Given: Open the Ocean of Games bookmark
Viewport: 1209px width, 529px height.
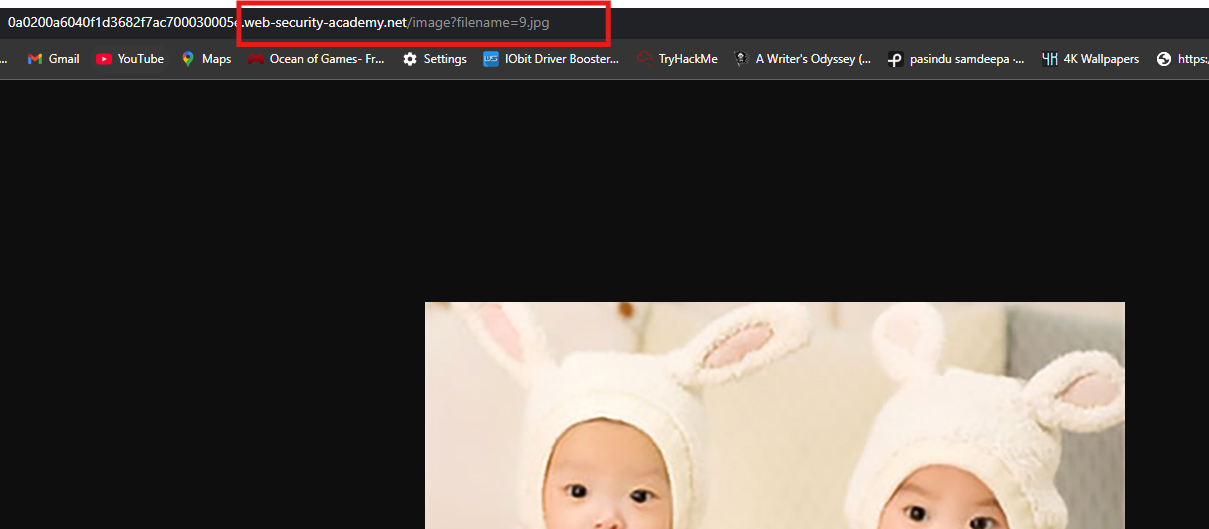Looking at the screenshot, I should coord(317,59).
